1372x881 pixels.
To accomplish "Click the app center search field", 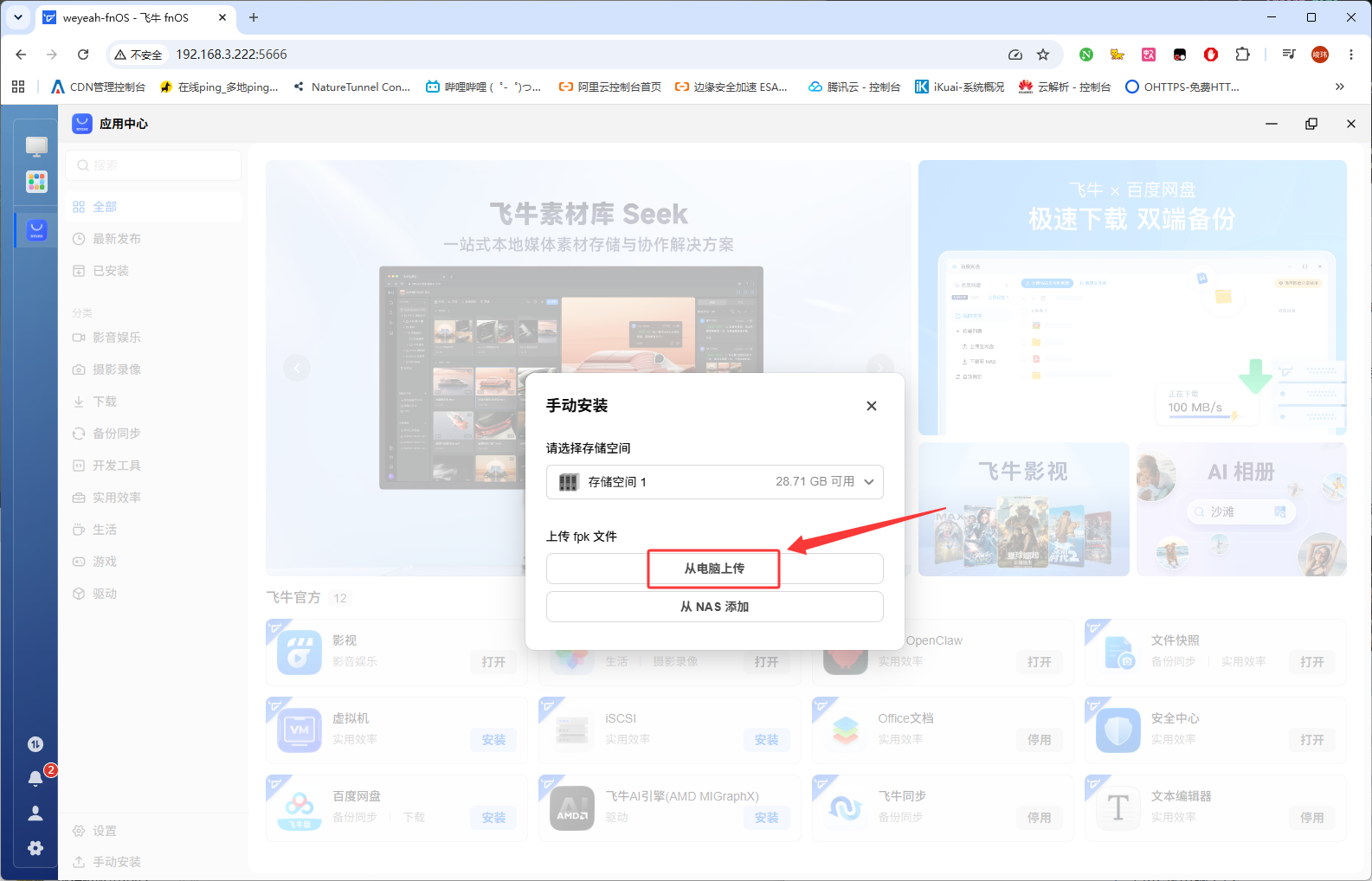I will click(153, 165).
